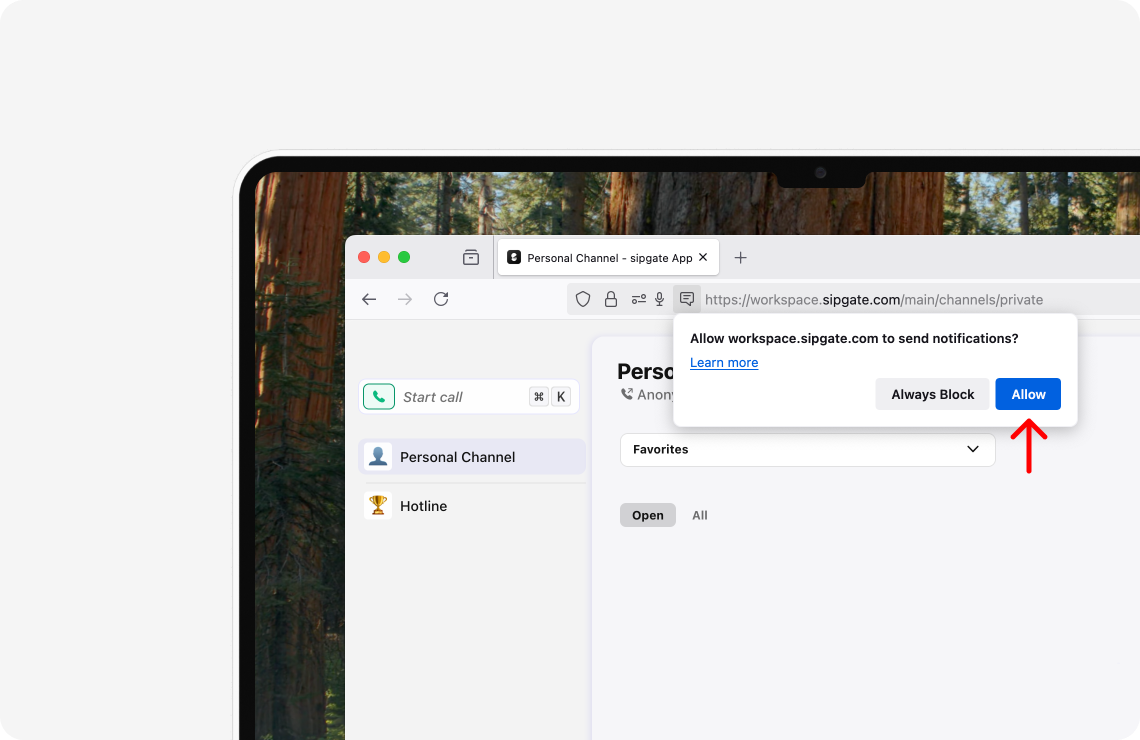Open the tracking protection shield icon
The image size is (1140, 740).
point(583,299)
